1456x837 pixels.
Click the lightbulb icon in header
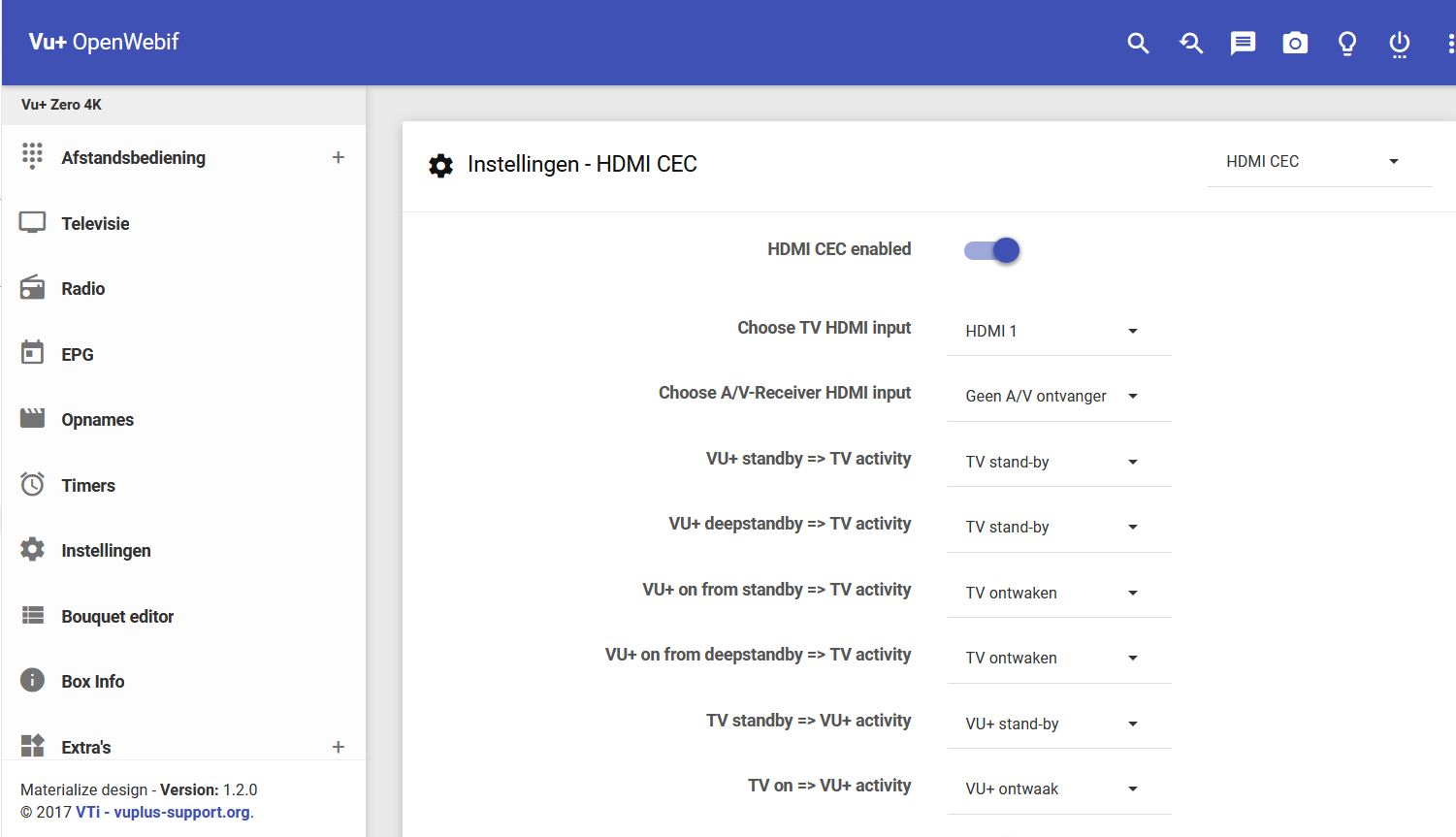(x=1347, y=44)
